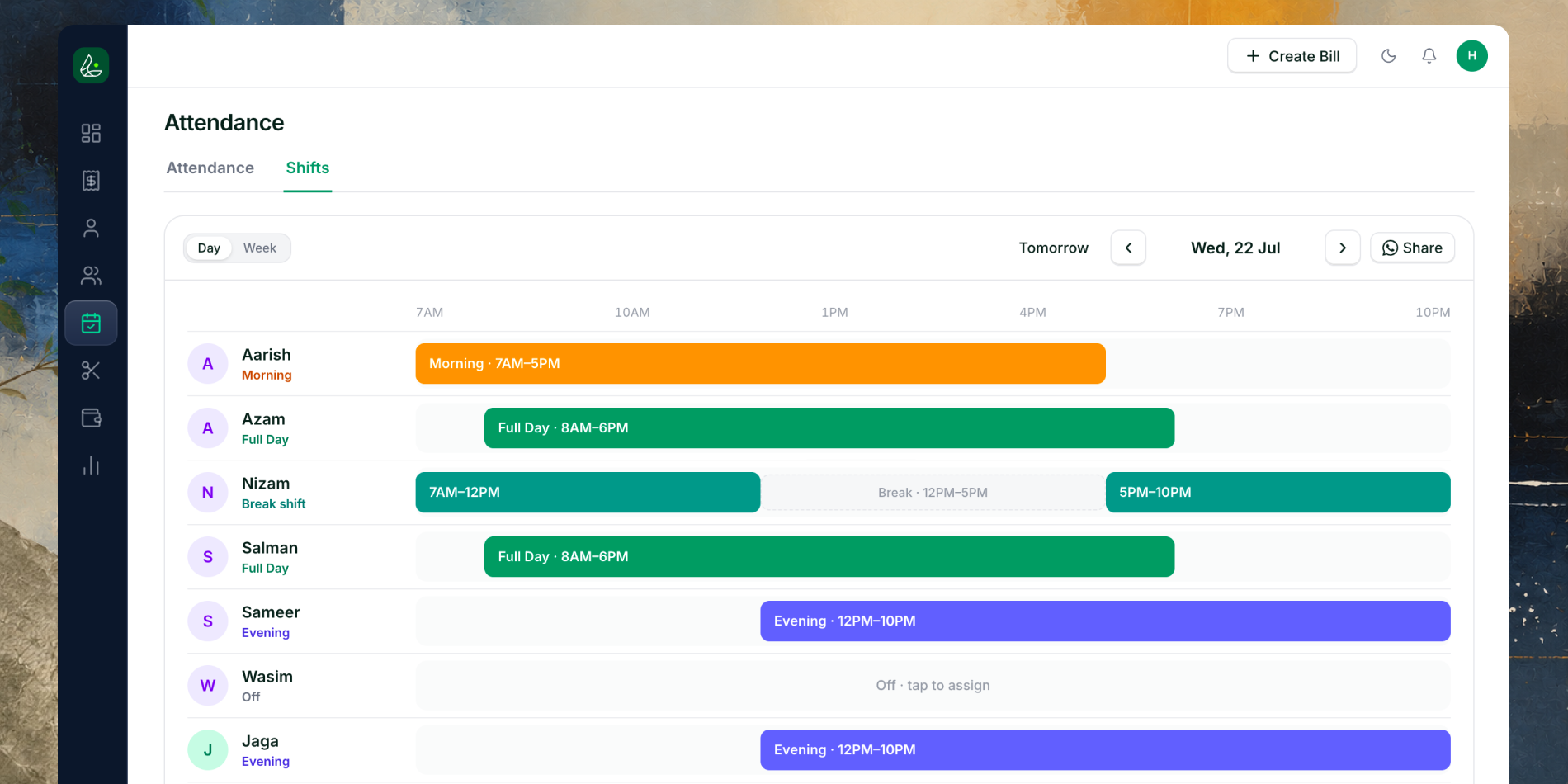
Task: Open the staff group icon in sidebar
Action: 91,276
